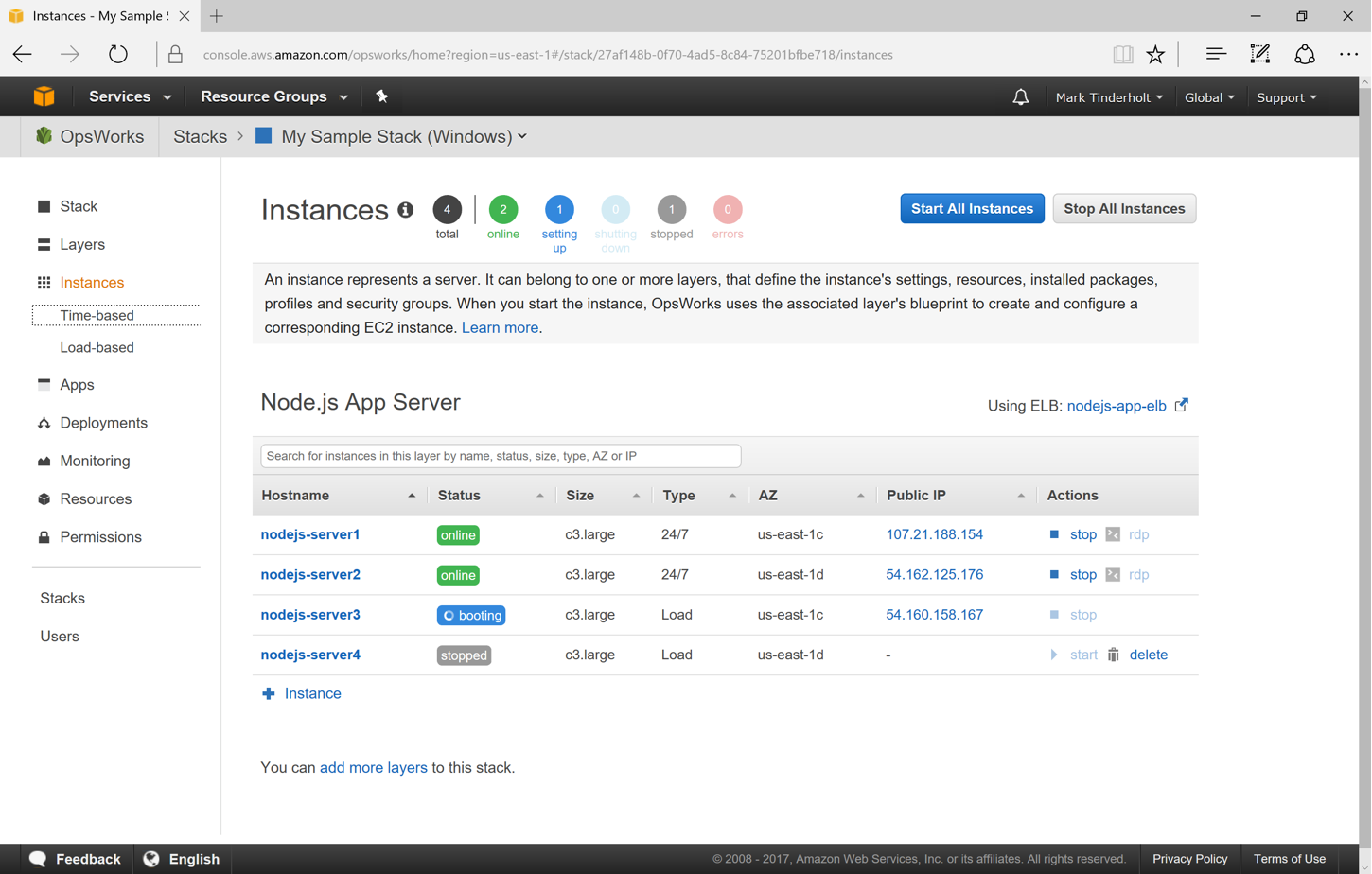Click stop square icon for nodejs-server1
Image resolution: width=1372 pixels, height=874 pixels.
[x=1054, y=534]
